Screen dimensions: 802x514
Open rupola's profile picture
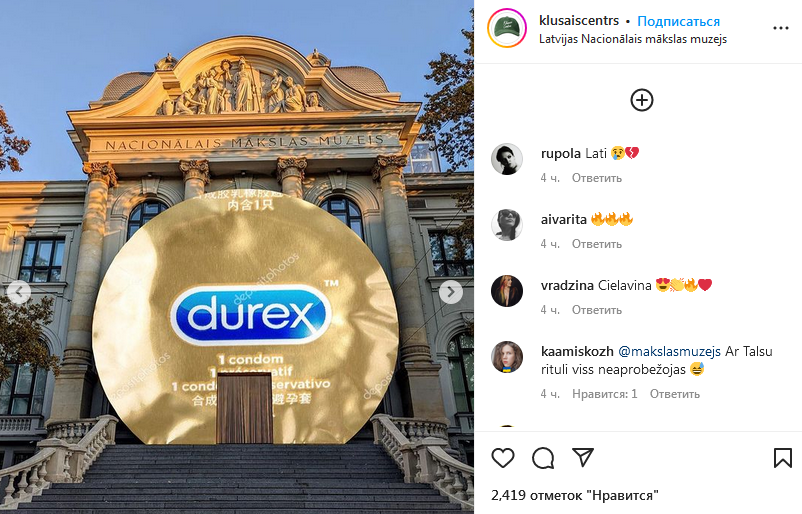point(507,159)
